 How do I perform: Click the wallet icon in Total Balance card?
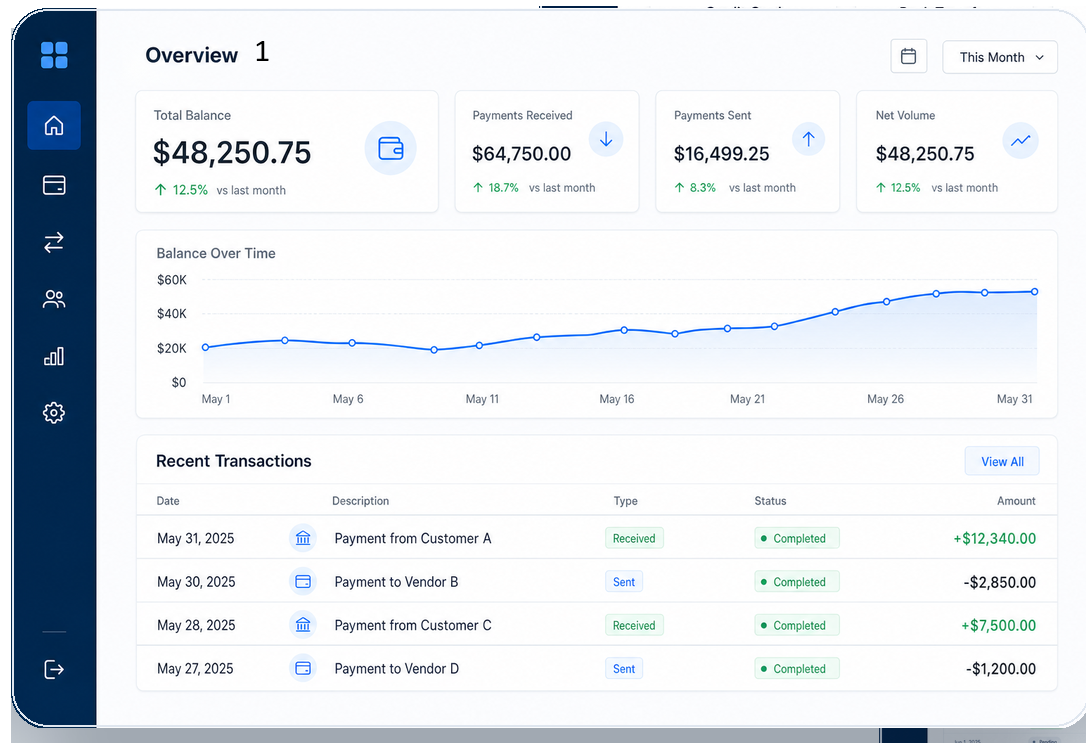[x=391, y=148]
